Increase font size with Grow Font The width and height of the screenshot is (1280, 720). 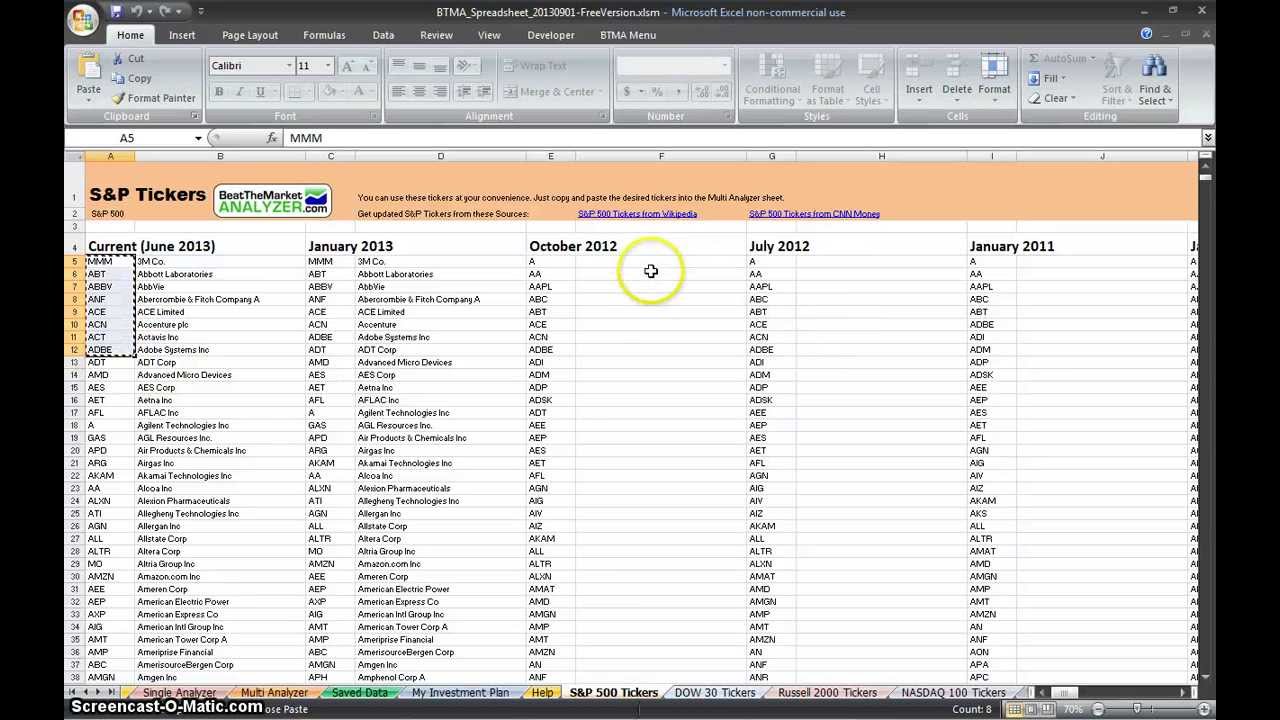pos(348,66)
